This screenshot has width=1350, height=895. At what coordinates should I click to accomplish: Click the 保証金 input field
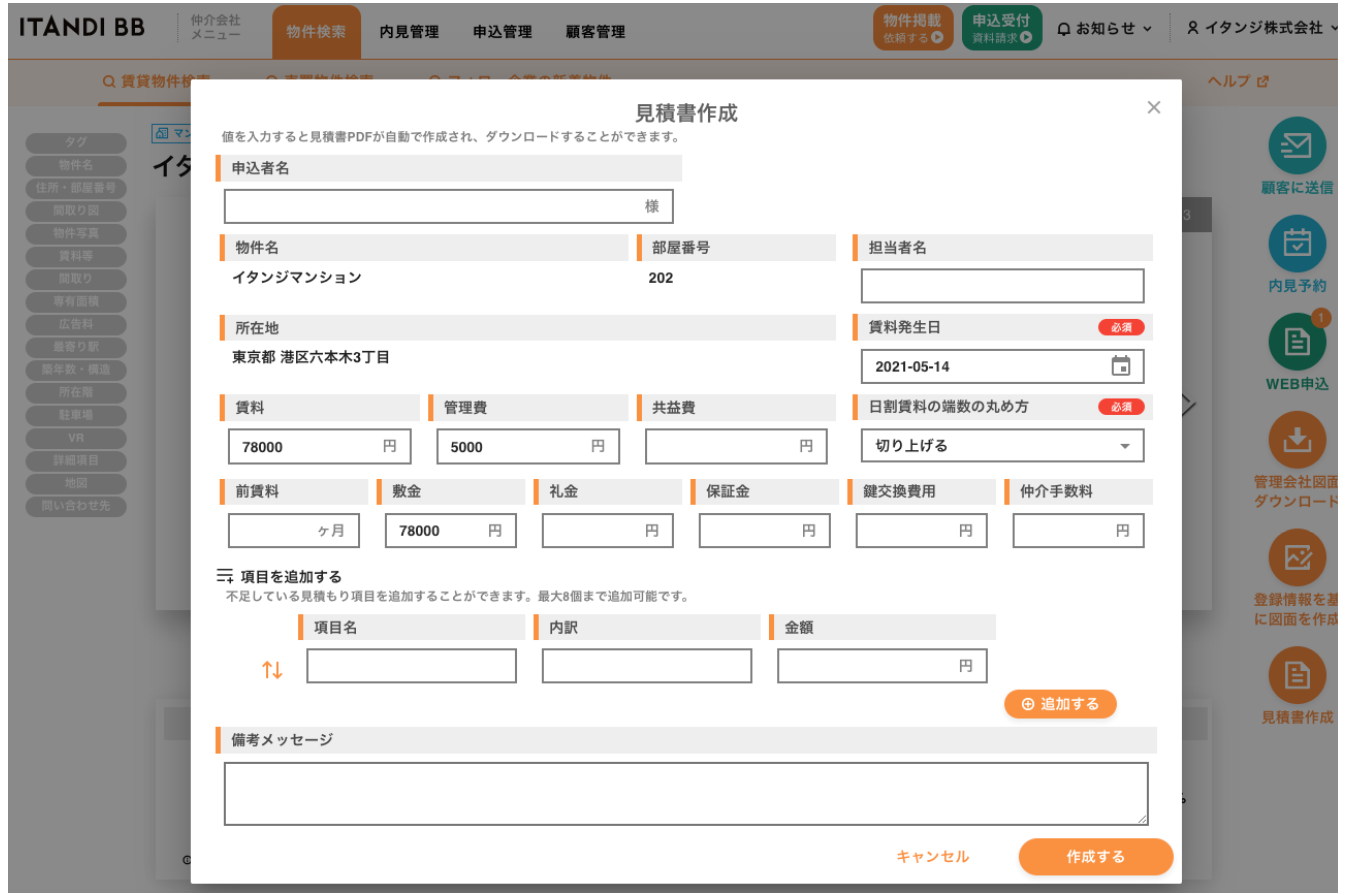pyautogui.click(x=764, y=531)
